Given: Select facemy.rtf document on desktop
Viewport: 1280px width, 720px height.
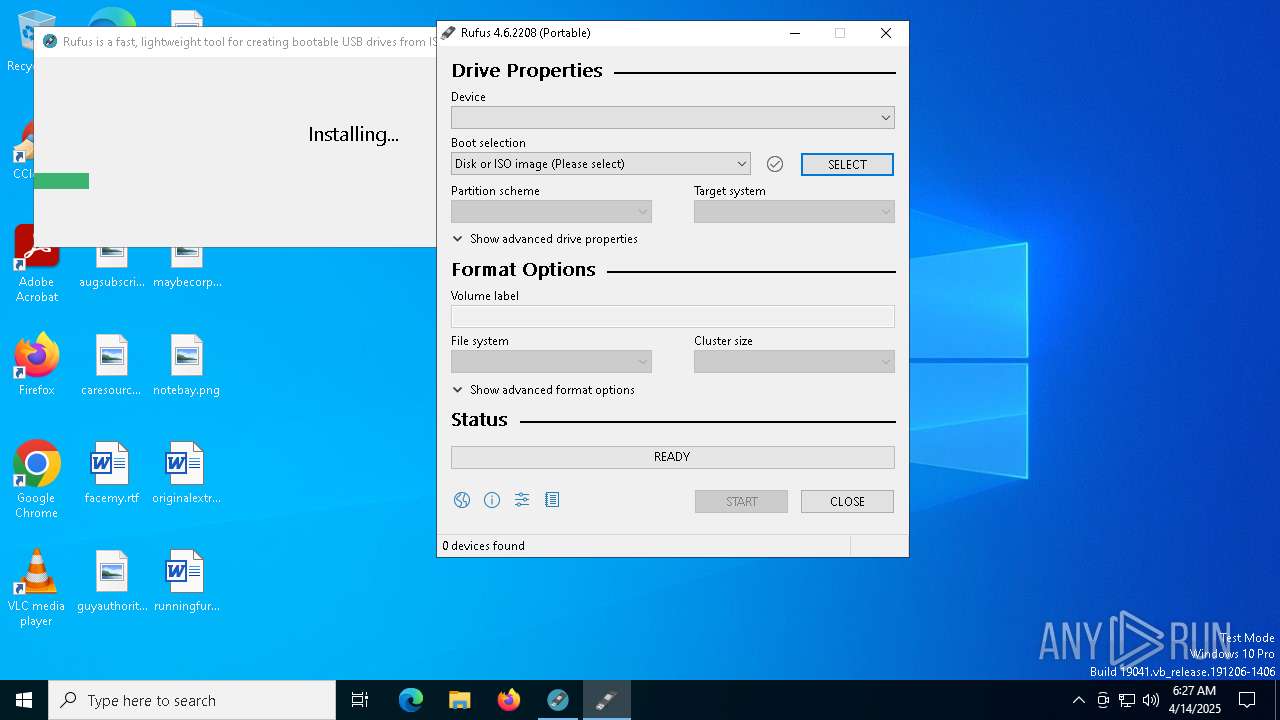Looking at the screenshot, I should tap(111, 473).
